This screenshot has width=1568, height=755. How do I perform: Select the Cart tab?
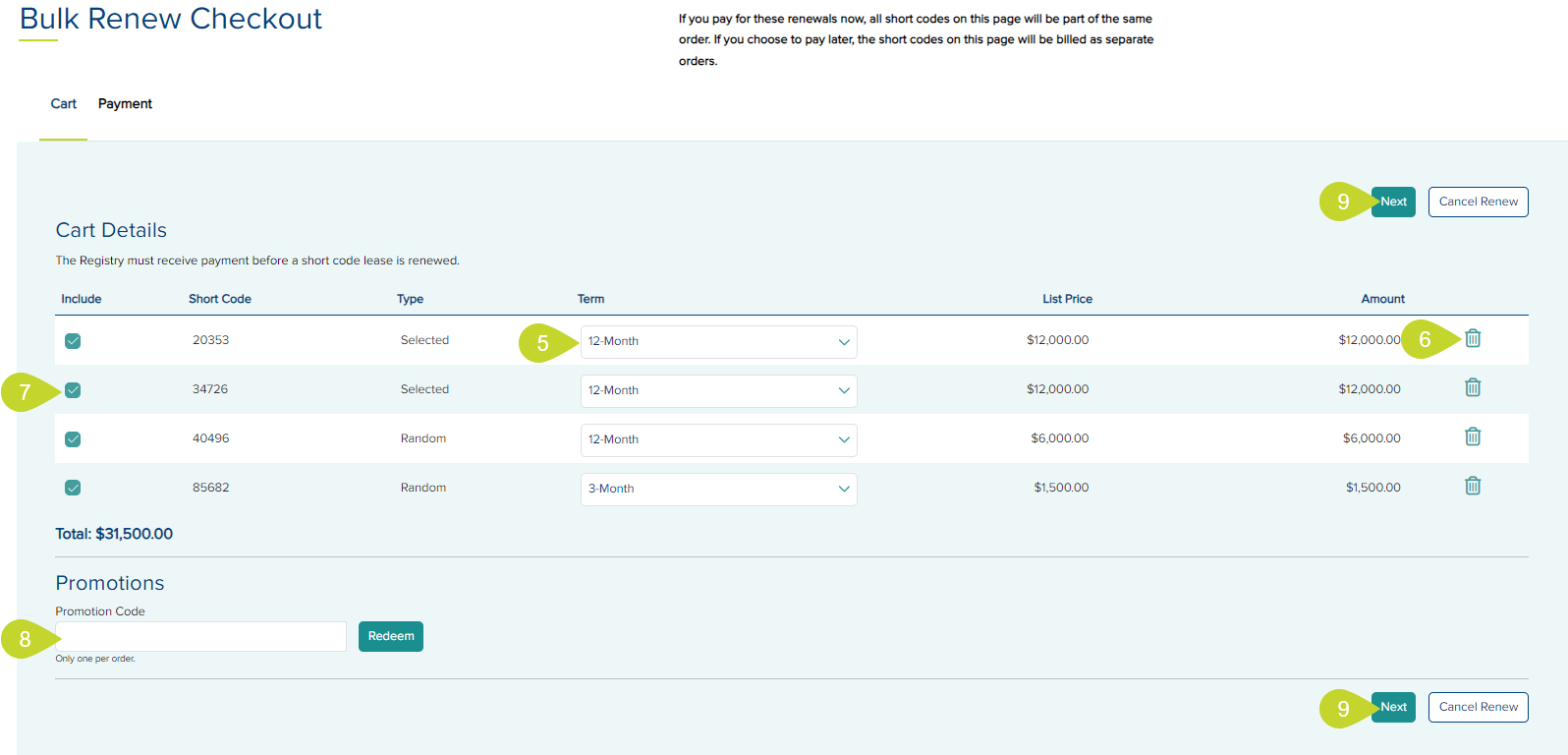pos(63,104)
